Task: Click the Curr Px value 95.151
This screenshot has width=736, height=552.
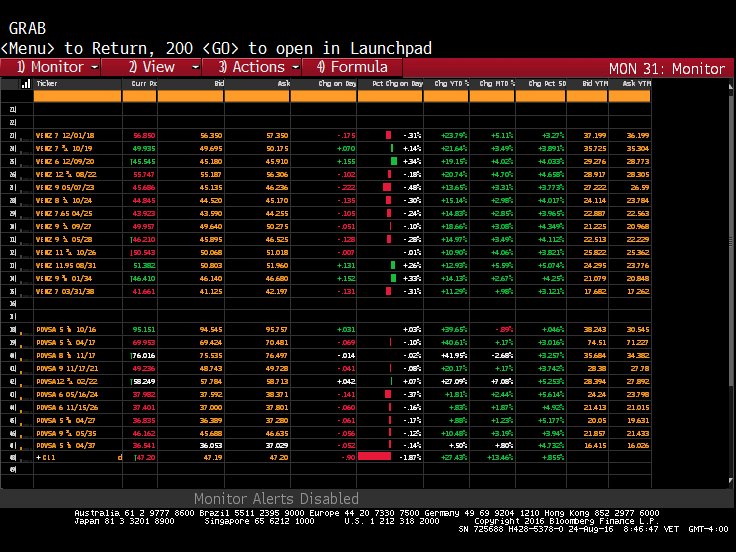Action: point(144,330)
